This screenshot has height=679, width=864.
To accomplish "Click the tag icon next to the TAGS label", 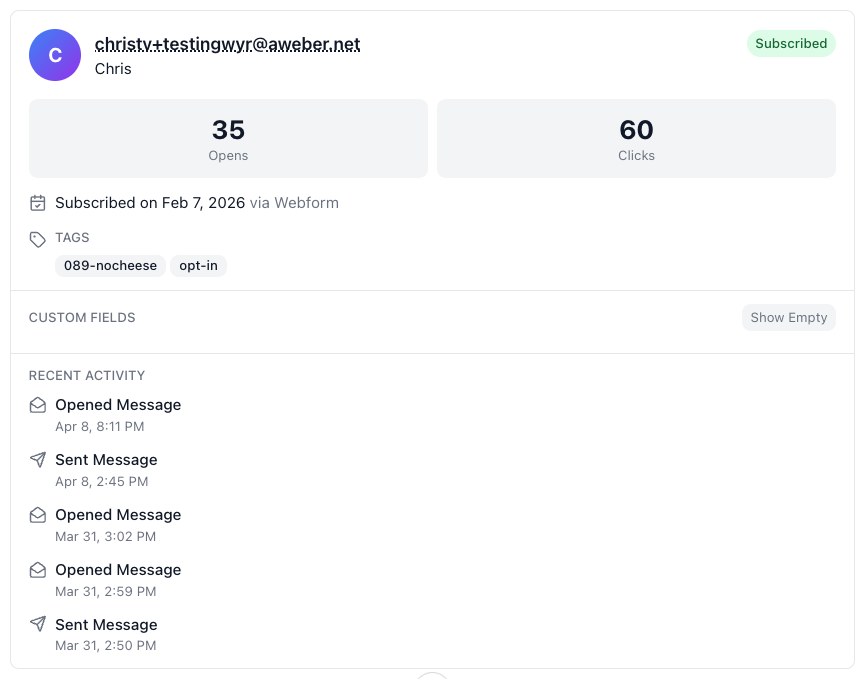I will 37,237.
